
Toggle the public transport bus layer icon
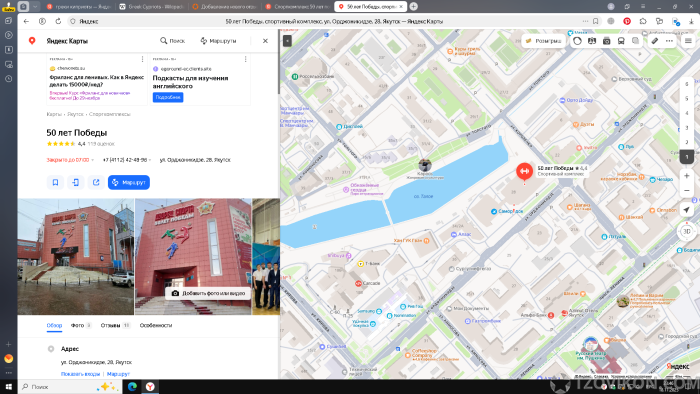621,41
